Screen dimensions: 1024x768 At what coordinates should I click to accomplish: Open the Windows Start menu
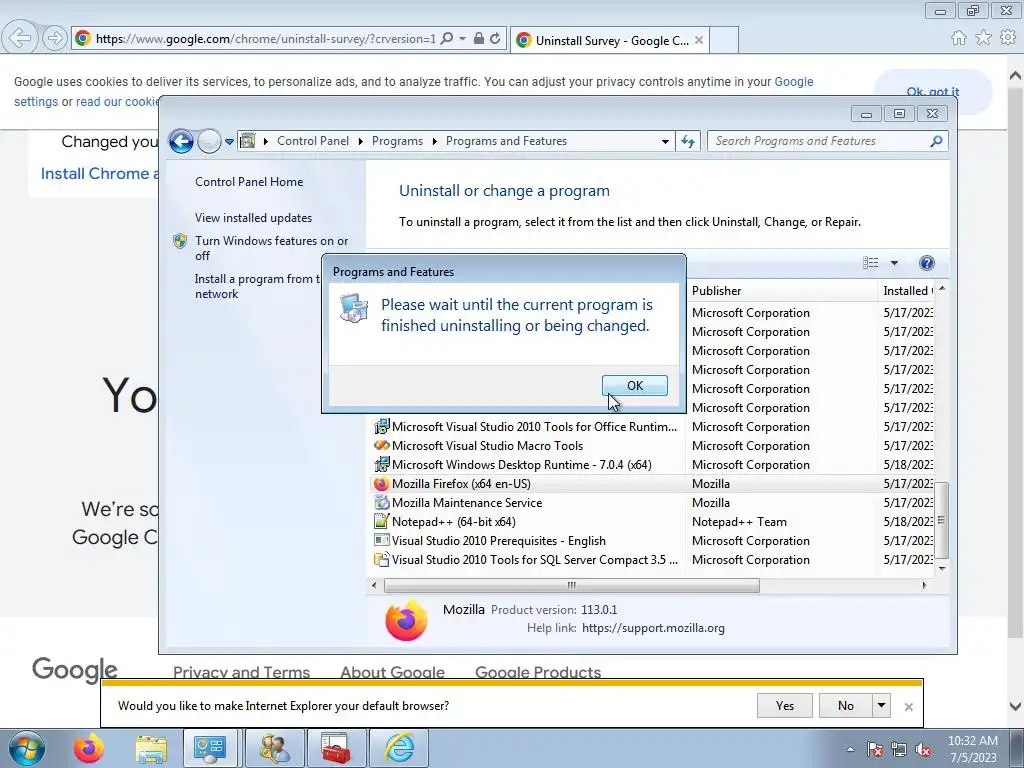[27, 748]
